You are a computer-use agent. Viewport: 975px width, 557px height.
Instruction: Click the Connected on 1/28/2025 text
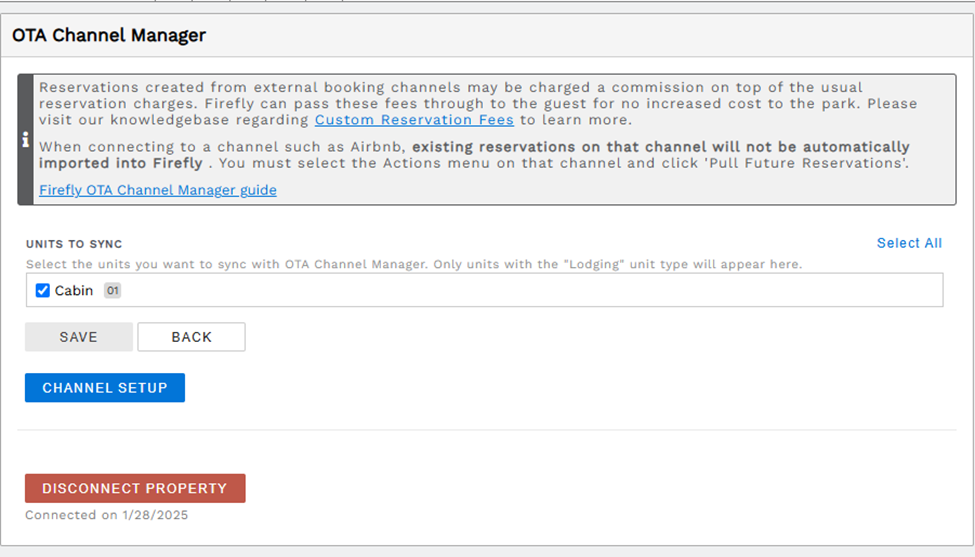(106, 515)
